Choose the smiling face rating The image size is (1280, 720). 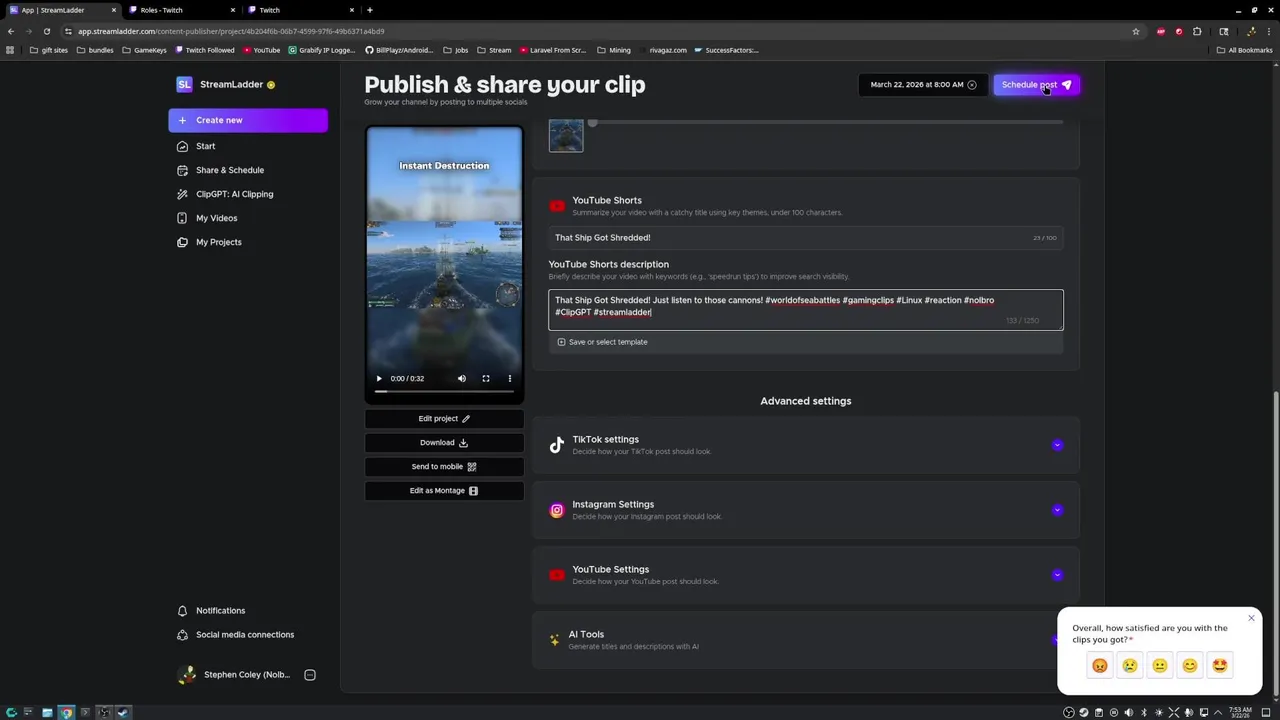[x=1190, y=666]
